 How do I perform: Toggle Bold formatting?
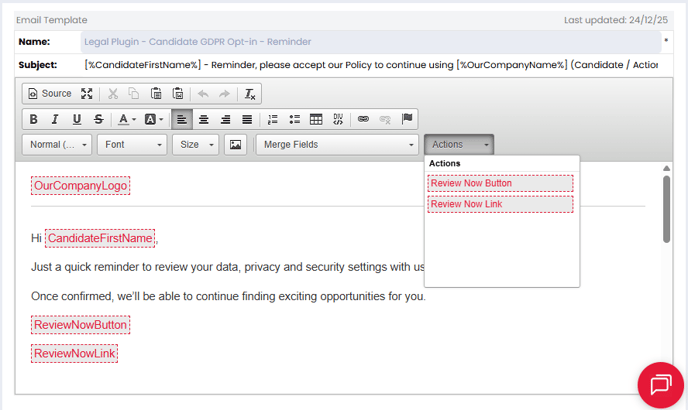(x=33, y=119)
